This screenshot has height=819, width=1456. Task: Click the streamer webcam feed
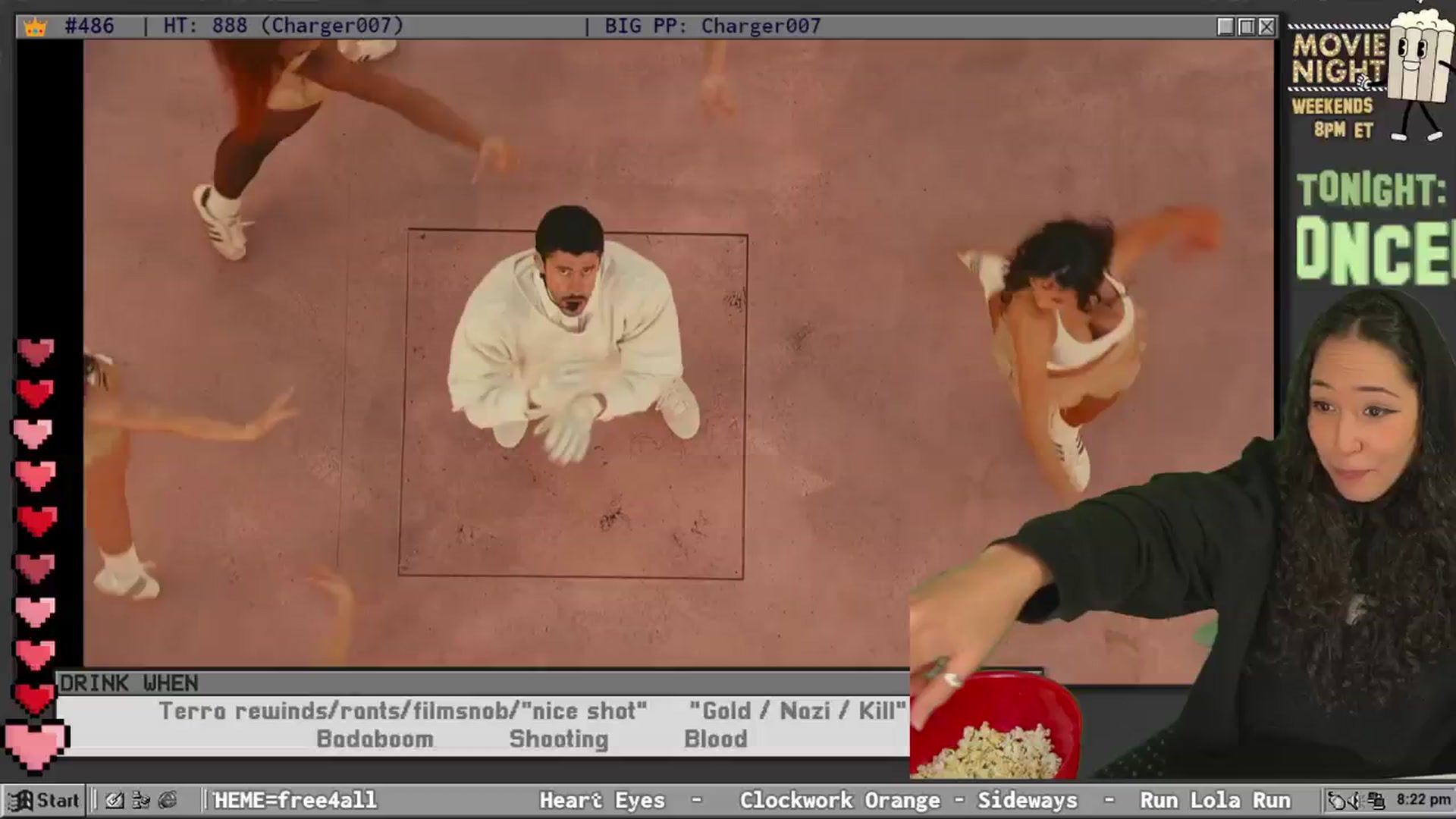[x=1183, y=535]
